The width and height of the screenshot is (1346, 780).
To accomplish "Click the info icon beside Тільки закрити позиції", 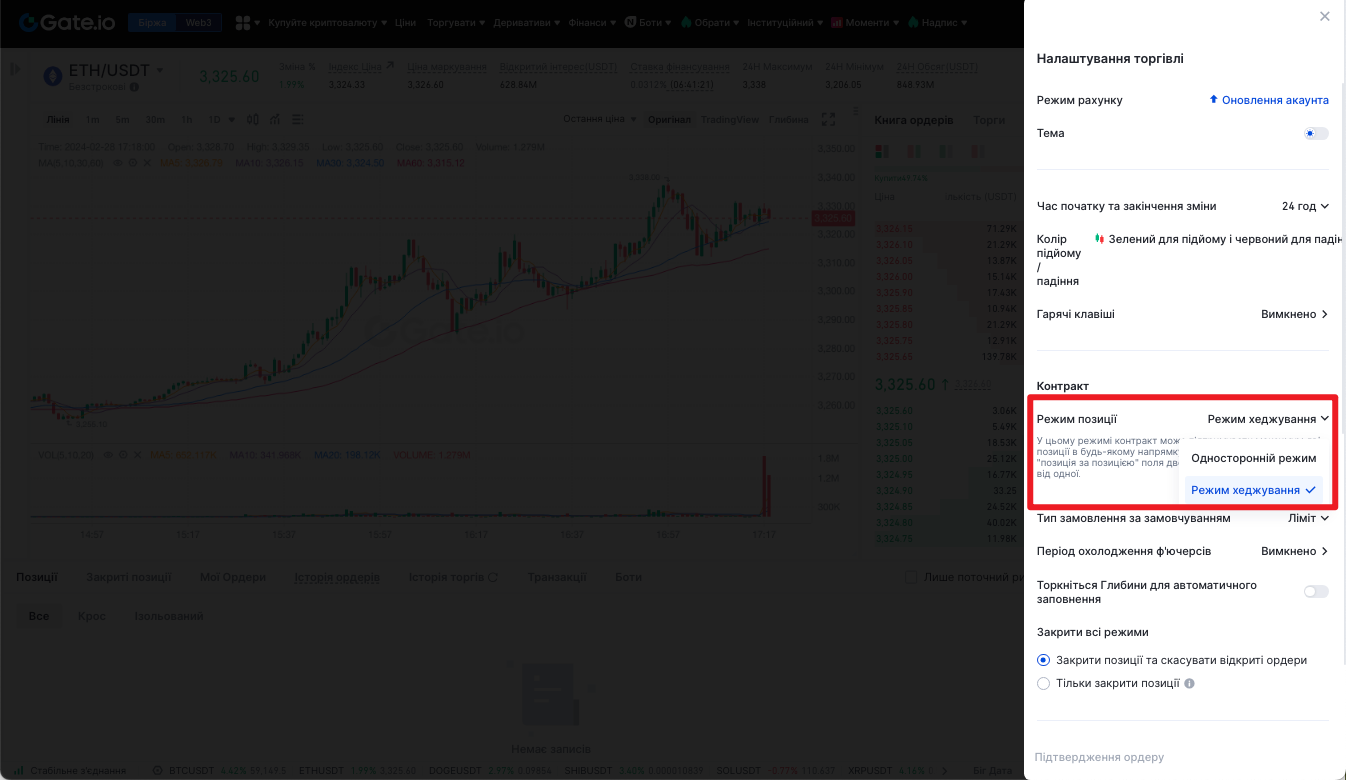I will pos(1189,684).
